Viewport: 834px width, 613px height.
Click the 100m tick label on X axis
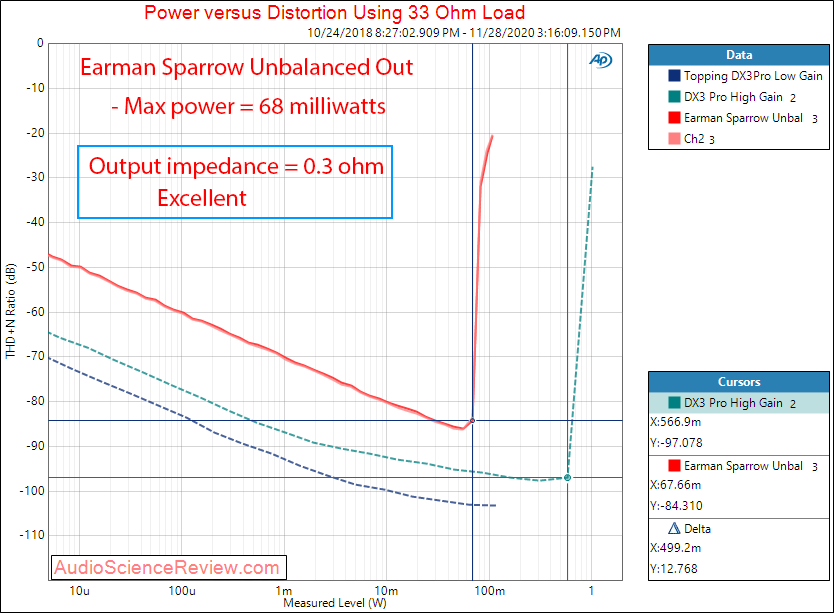489,591
